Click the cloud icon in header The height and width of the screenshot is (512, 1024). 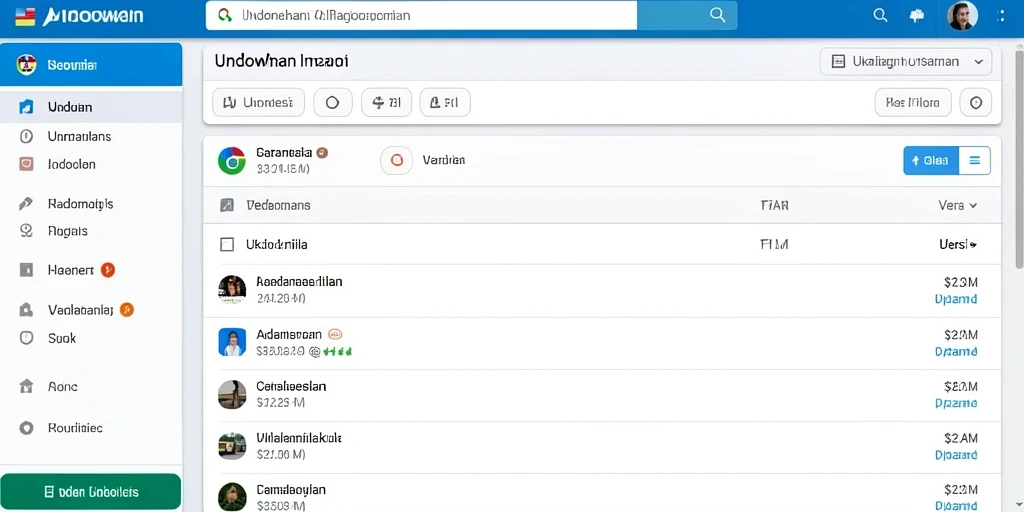(x=917, y=16)
